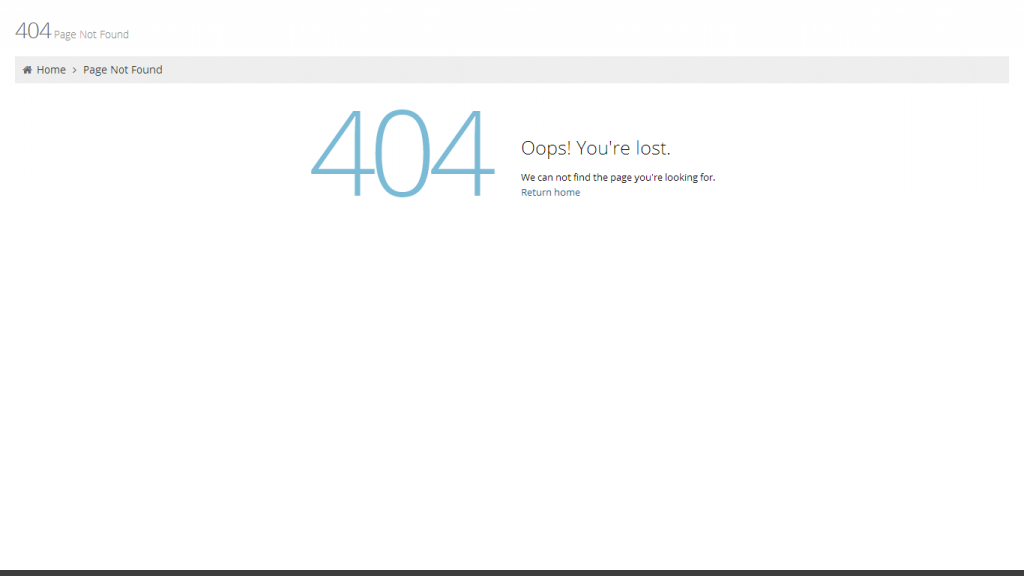Click the house icon in the breadcrumb

pos(27,70)
